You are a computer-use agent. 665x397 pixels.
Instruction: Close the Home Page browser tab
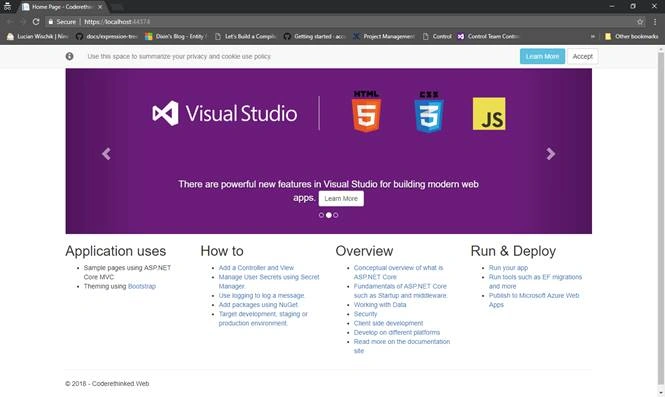(100, 7)
